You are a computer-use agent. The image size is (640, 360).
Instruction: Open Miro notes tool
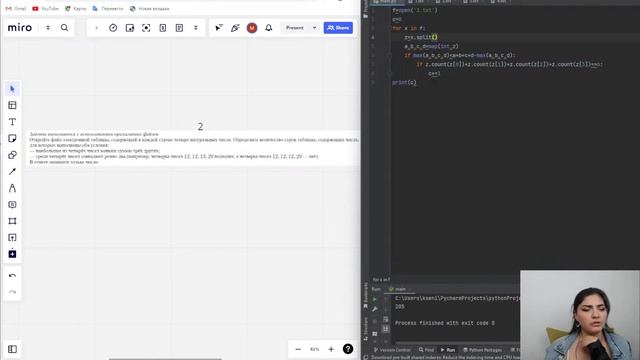point(179,28)
